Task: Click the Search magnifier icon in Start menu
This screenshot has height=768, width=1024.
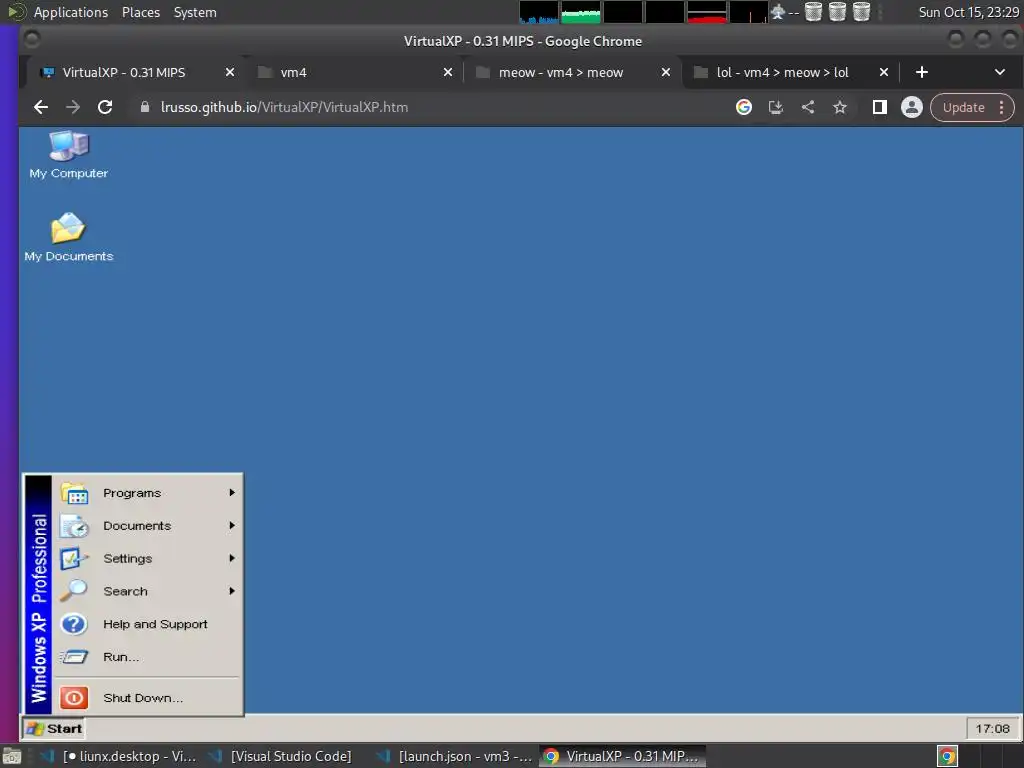Action: [74, 591]
